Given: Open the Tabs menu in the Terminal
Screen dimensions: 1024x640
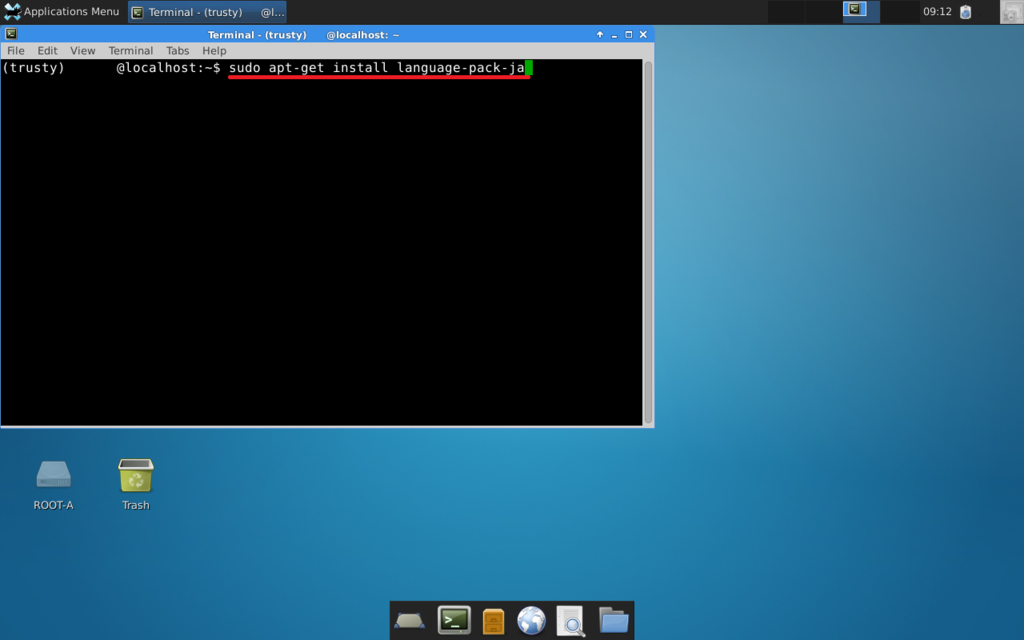Looking at the screenshot, I should [177, 51].
